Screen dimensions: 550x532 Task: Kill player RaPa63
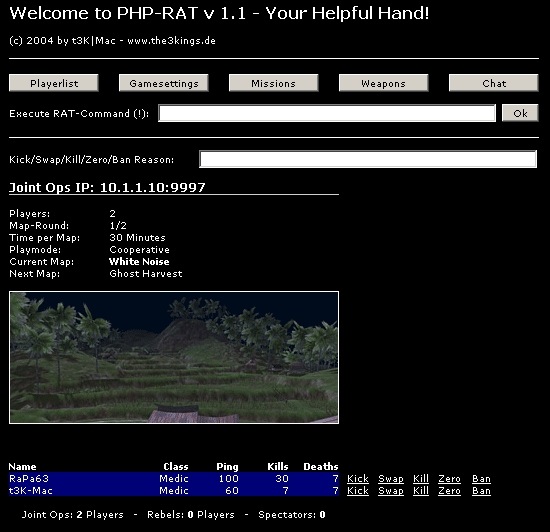click(x=421, y=479)
